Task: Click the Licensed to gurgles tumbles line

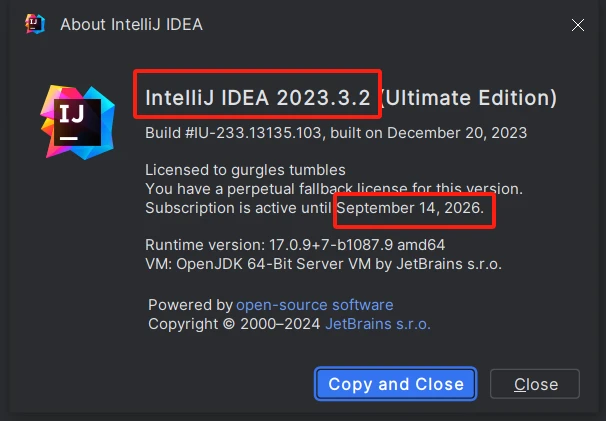Action: coord(245,169)
